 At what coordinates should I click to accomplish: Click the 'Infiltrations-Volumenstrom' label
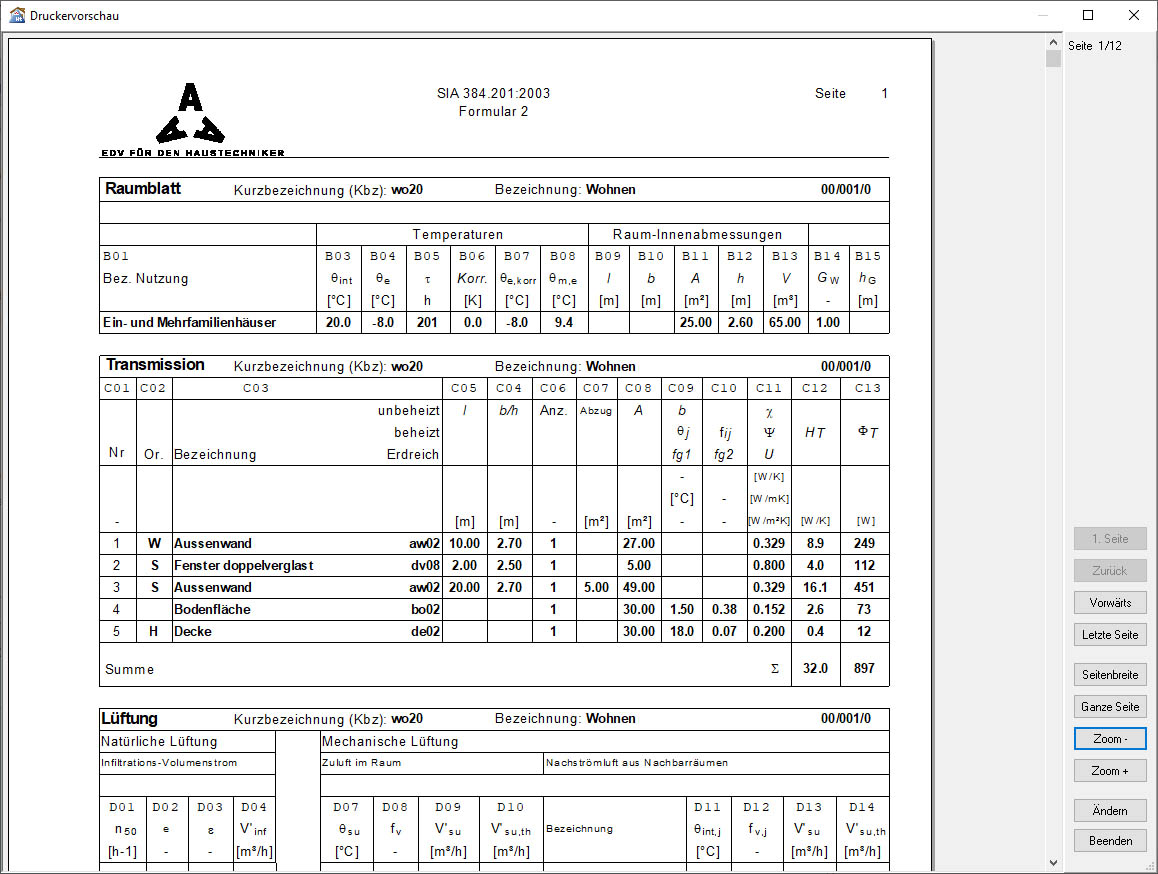coord(169,762)
